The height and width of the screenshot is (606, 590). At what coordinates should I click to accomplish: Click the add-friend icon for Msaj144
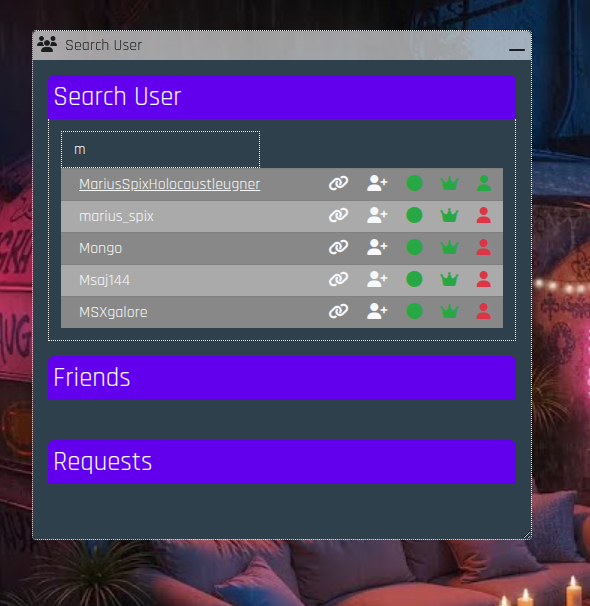pos(377,279)
